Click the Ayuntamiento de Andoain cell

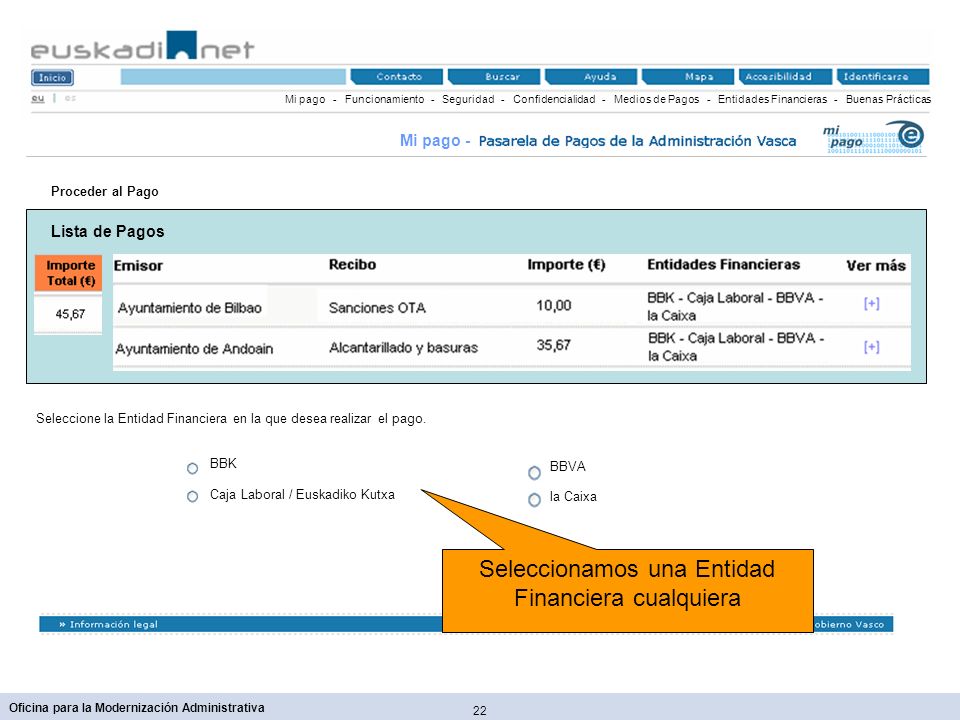[x=194, y=349]
